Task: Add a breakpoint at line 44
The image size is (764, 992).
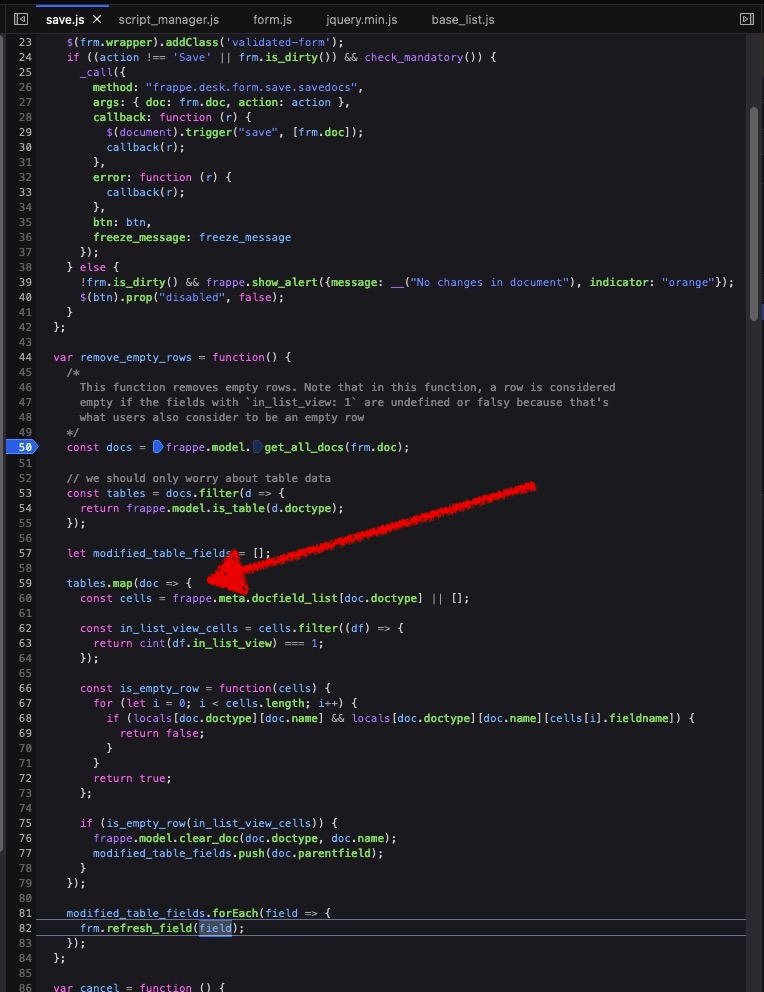Action: coord(25,357)
